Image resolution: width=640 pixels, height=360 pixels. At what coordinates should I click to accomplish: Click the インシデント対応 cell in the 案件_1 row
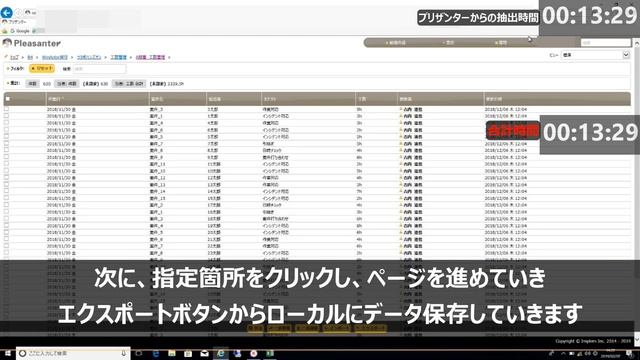pyautogui.click(x=276, y=116)
